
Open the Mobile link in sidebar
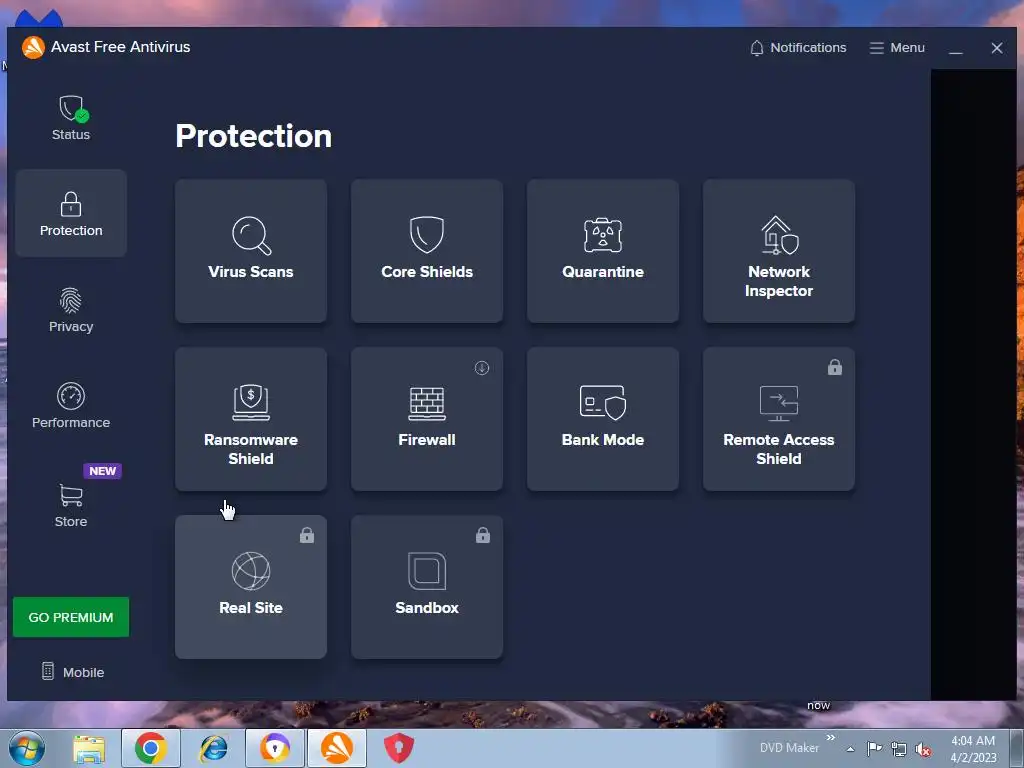(x=72, y=672)
